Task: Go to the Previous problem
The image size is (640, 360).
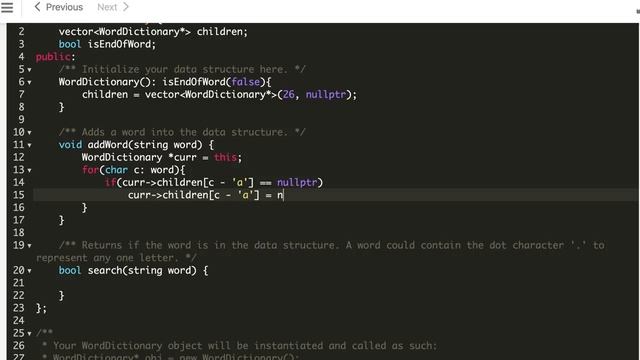Action: click(x=58, y=7)
